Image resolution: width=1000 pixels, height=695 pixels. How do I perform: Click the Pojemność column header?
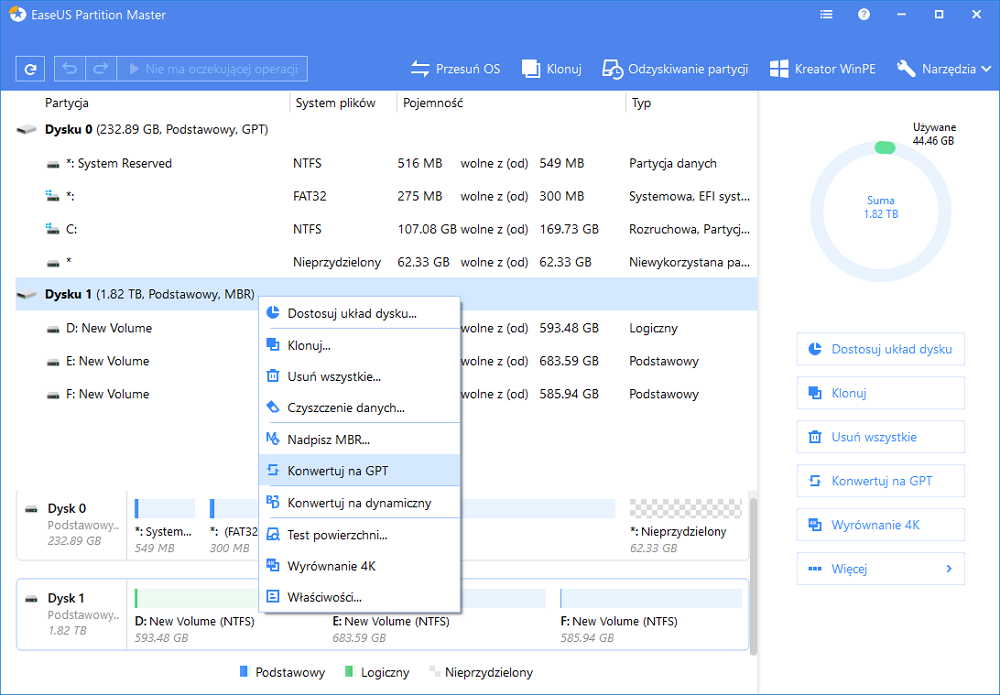point(432,103)
